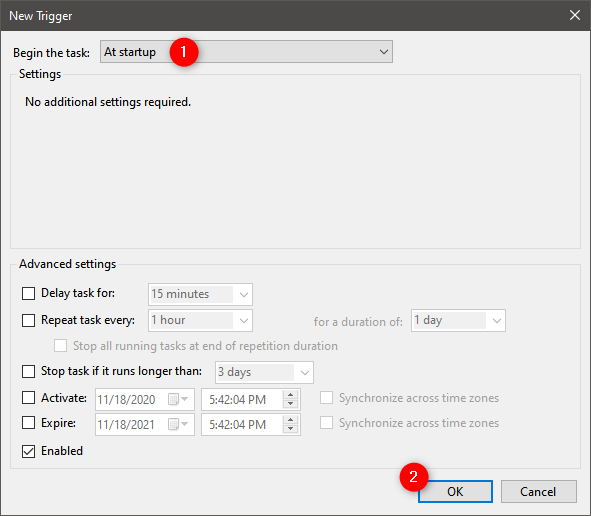Open the Activate date calendar picker icon

[x=178, y=399]
